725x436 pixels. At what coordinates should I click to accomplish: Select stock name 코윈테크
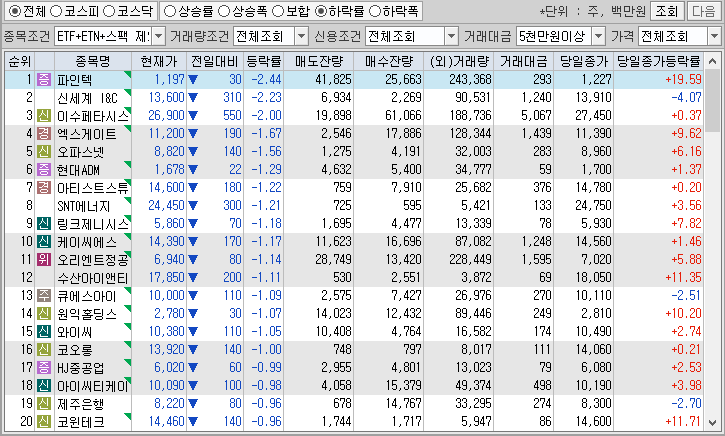pos(80,423)
